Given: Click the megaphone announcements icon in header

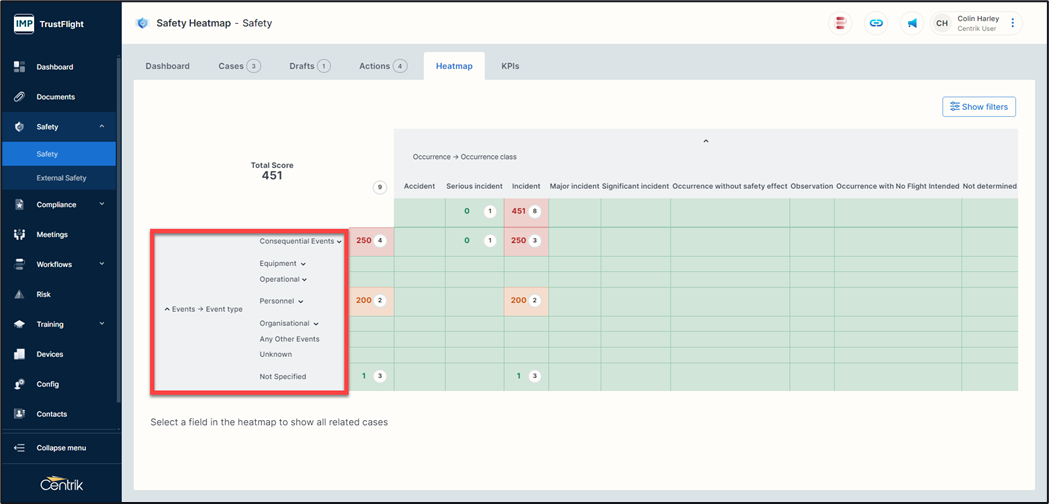Looking at the screenshot, I should 912,23.
